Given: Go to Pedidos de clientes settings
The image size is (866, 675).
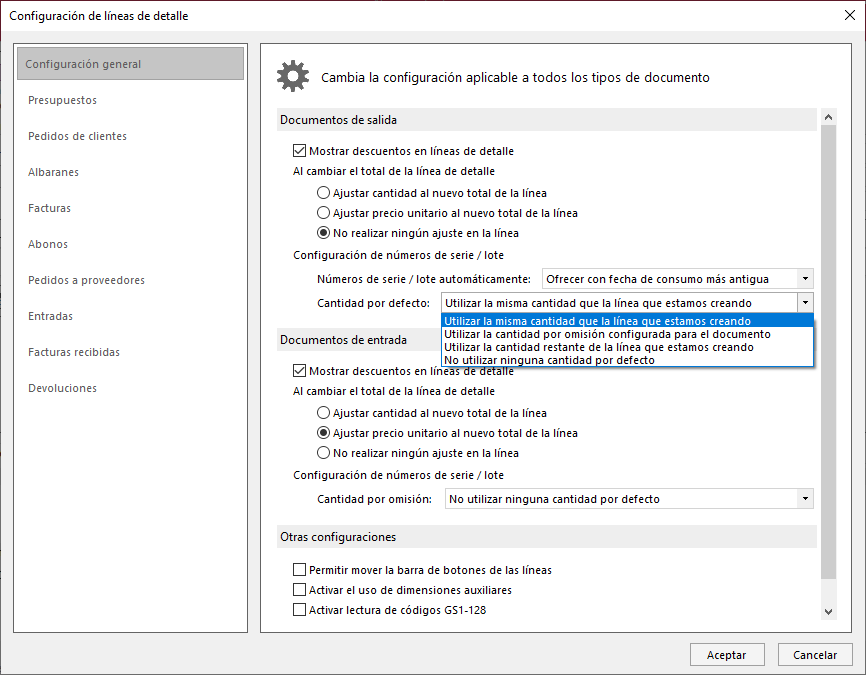Looking at the screenshot, I should pos(77,136).
